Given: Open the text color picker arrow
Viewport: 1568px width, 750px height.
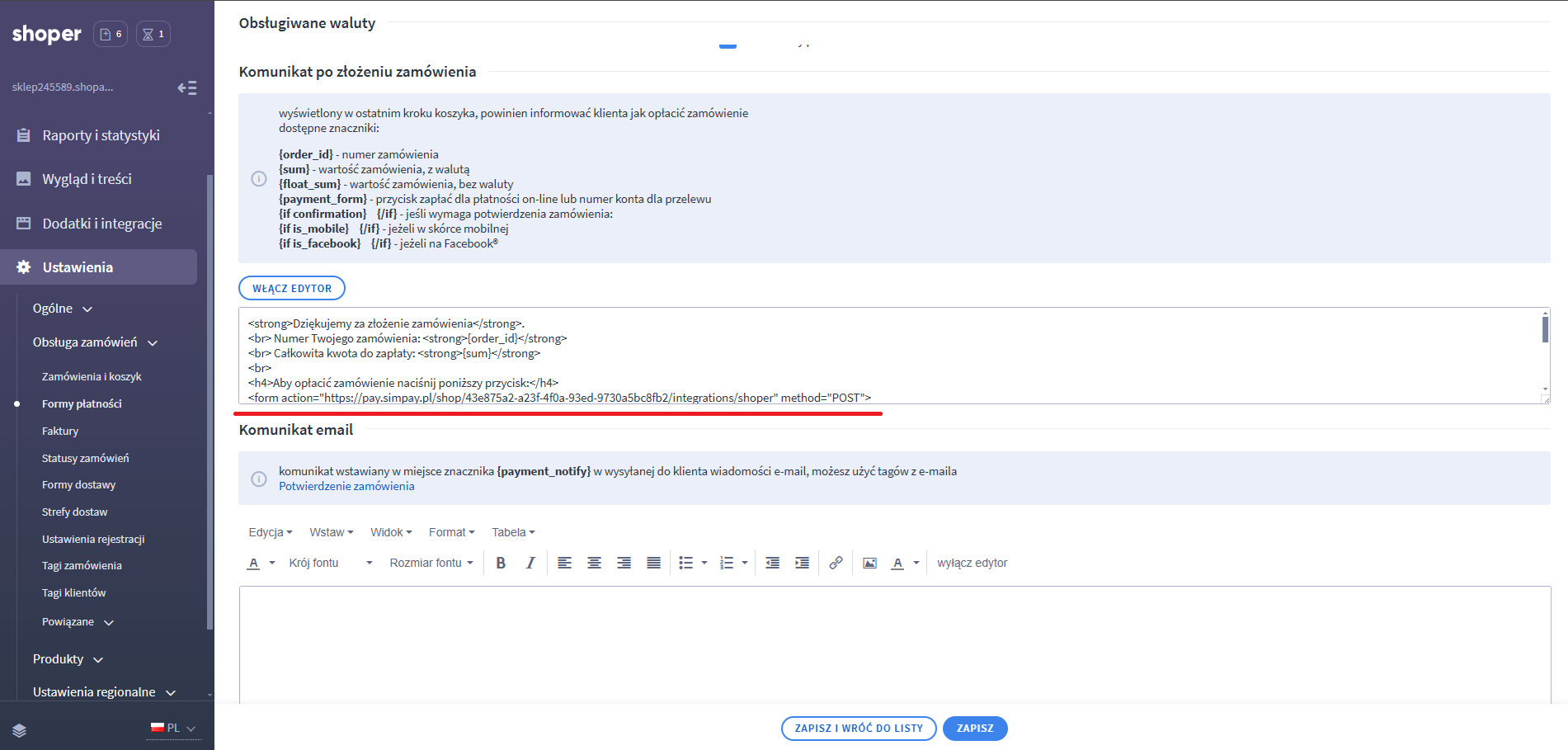Looking at the screenshot, I should coord(272,563).
